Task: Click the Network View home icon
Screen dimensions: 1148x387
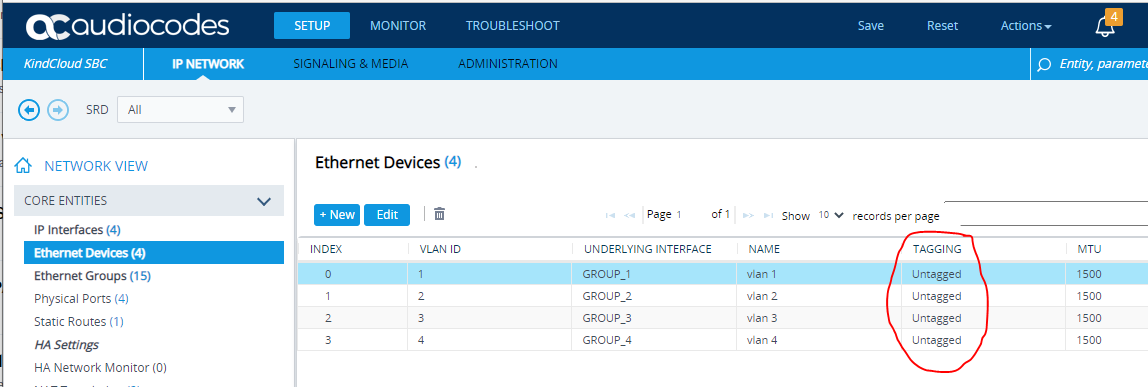Action: [23, 166]
